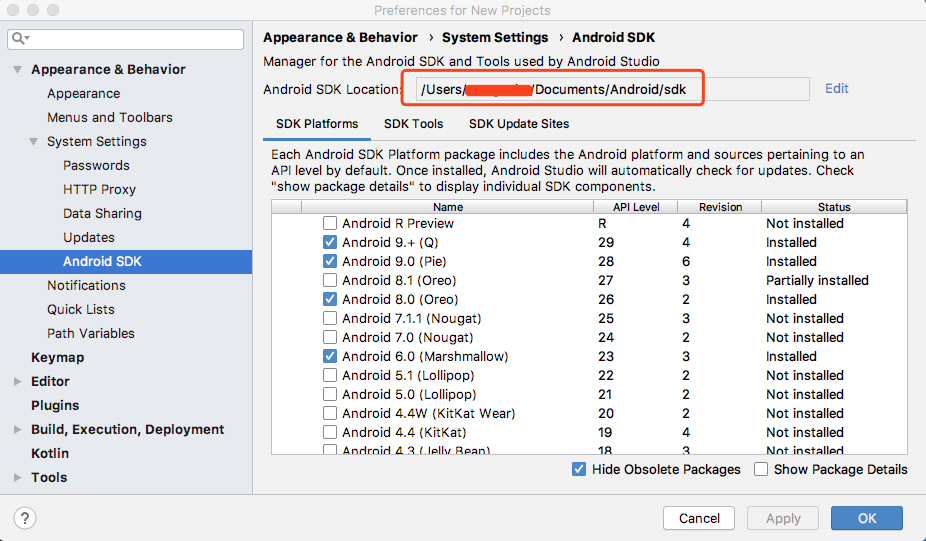926x541 pixels.
Task: Click the Edit link for SDK location
Action: coord(836,88)
